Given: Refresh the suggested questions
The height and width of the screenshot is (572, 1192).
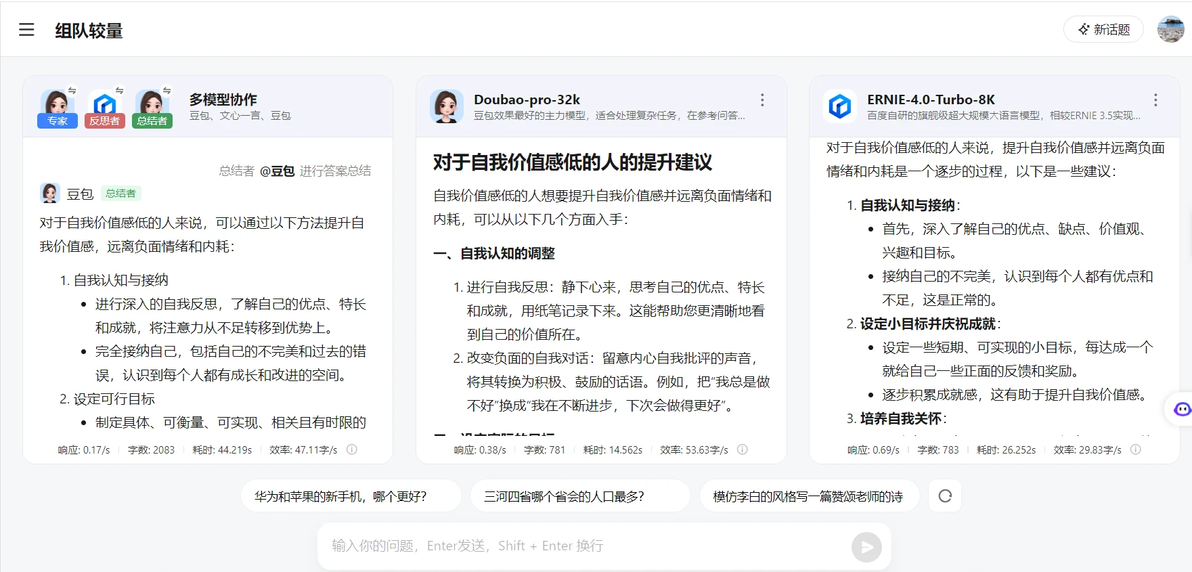Looking at the screenshot, I should (945, 496).
